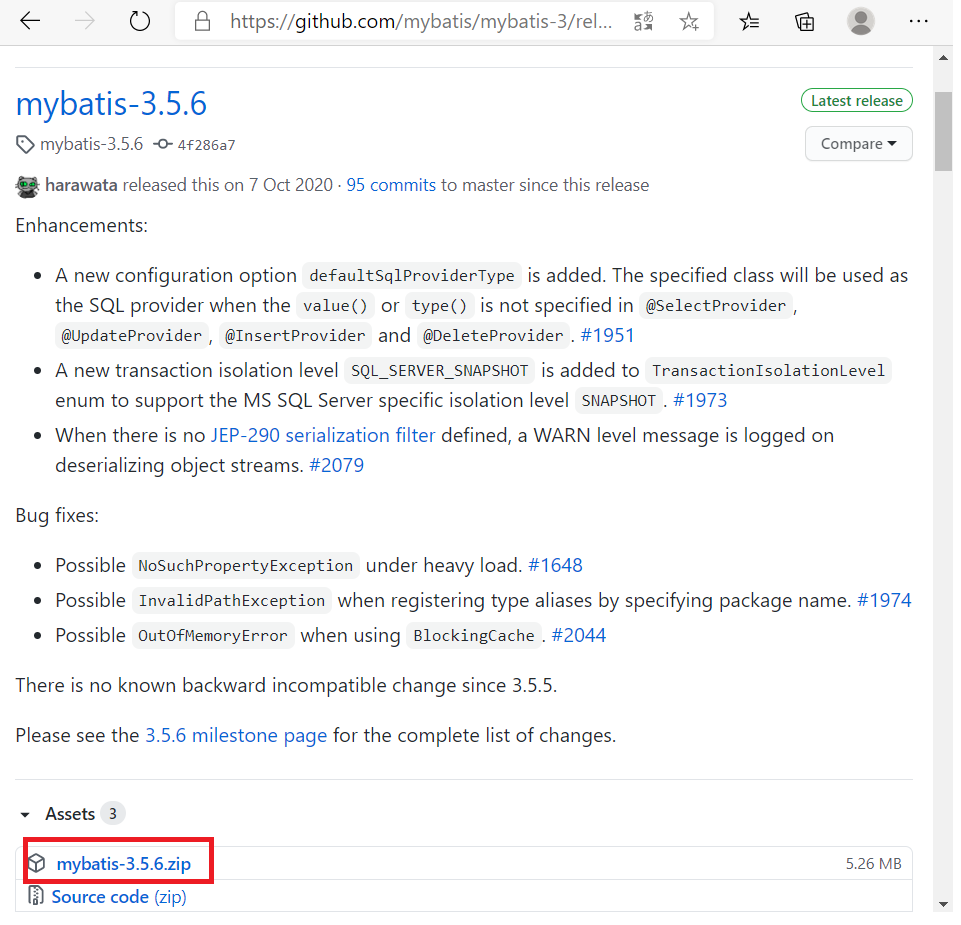Click harawata's avatar image
Viewport: 961px width, 925px height.
27,186
